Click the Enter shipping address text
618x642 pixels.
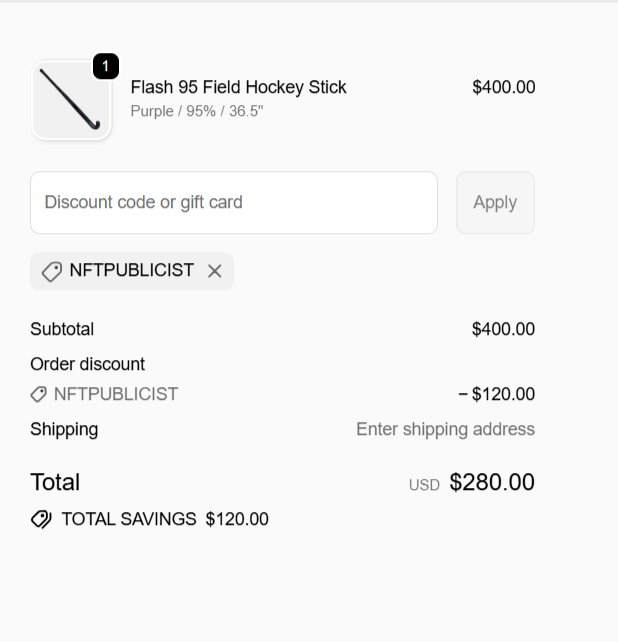(445, 429)
